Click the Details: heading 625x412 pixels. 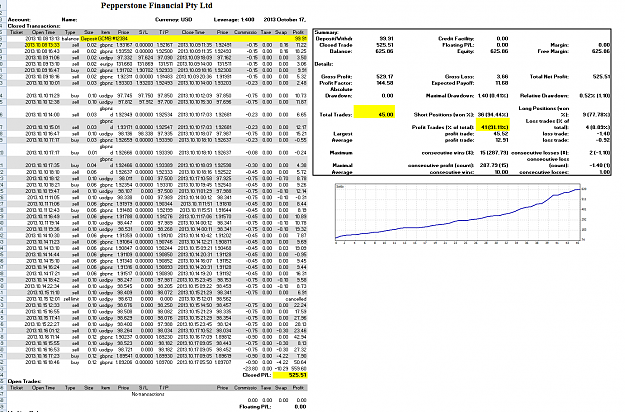(324, 64)
